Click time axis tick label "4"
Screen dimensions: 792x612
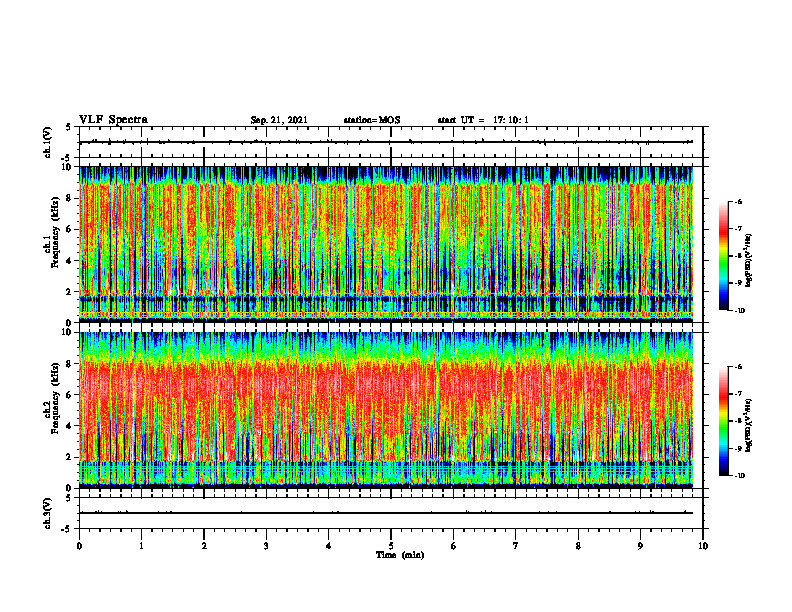tap(329, 546)
